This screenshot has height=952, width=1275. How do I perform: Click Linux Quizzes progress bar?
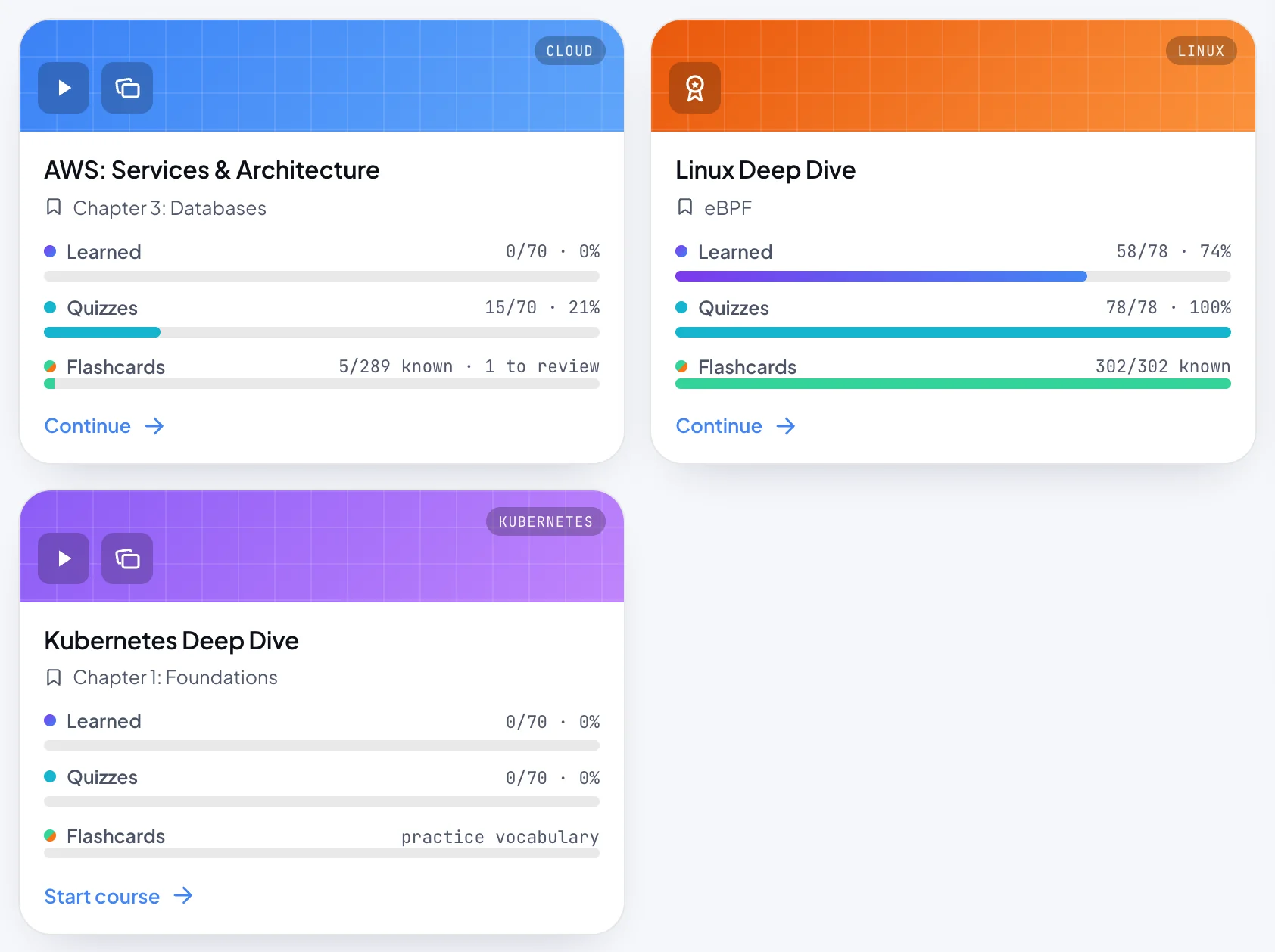[953, 332]
